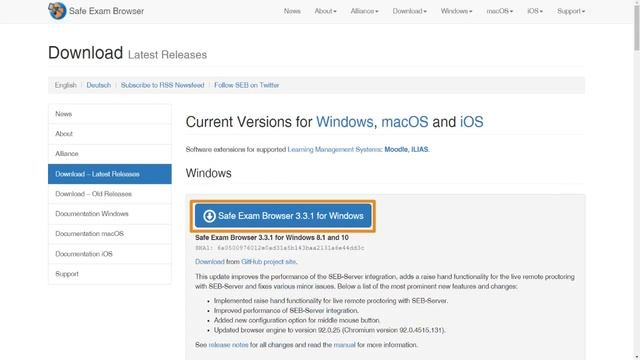Expand the Alliance menu in navbar
Image resolution: width=640 pixels, height=360 pixels.
[x=364, y=11]
